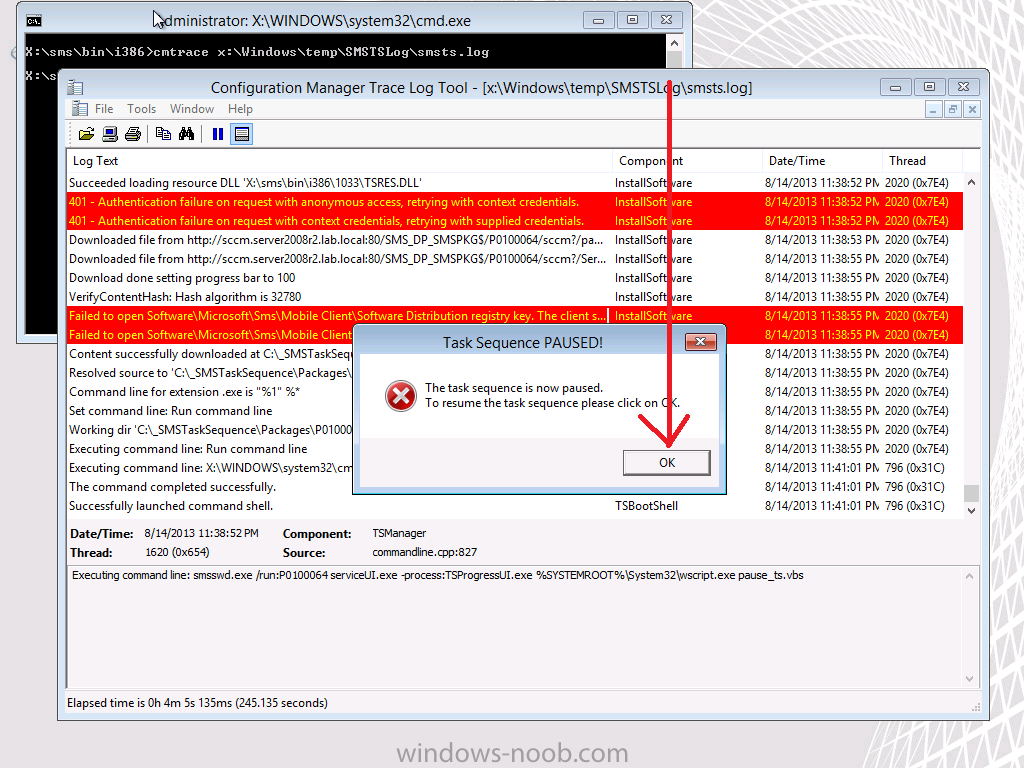Click the log list scroll down arrow
1024x768 pixels.
point(971,511)
